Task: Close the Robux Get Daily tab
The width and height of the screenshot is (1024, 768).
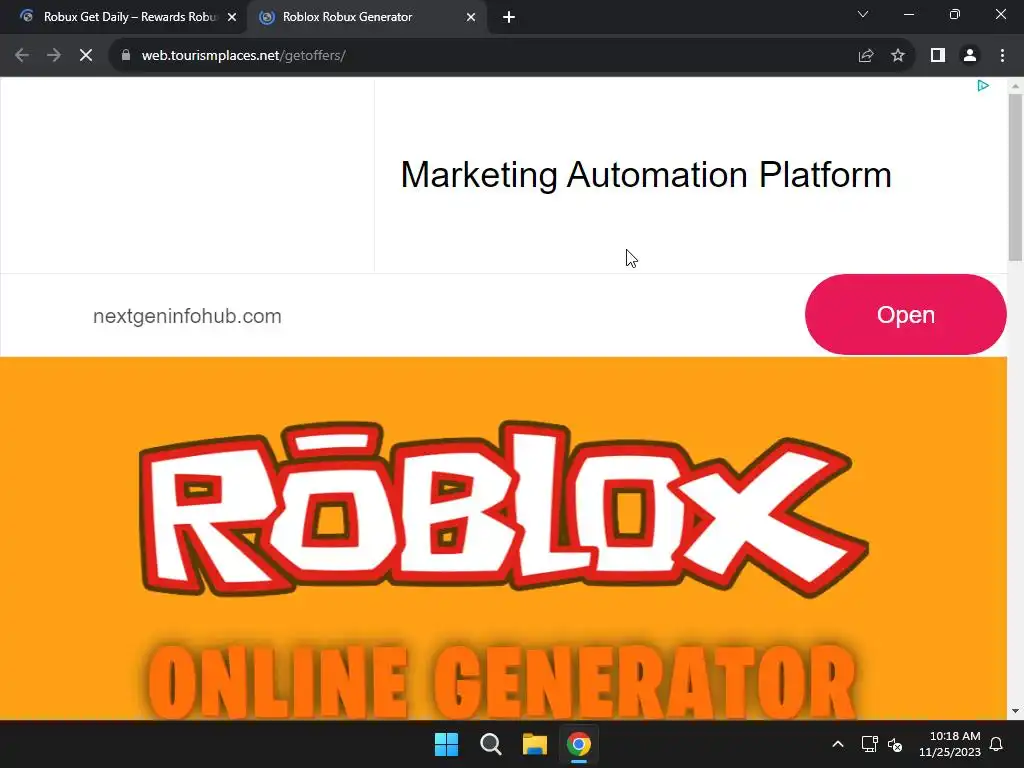Action: pyautogui.click(x=232, y=18)
